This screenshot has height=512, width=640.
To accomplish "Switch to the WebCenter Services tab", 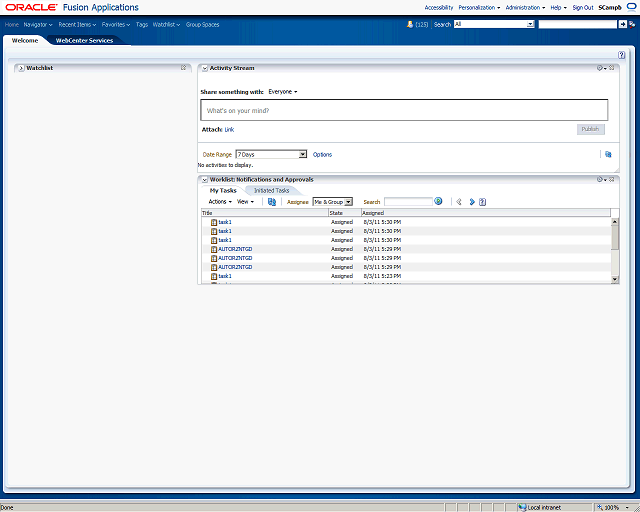I will (x=84, y=40).
